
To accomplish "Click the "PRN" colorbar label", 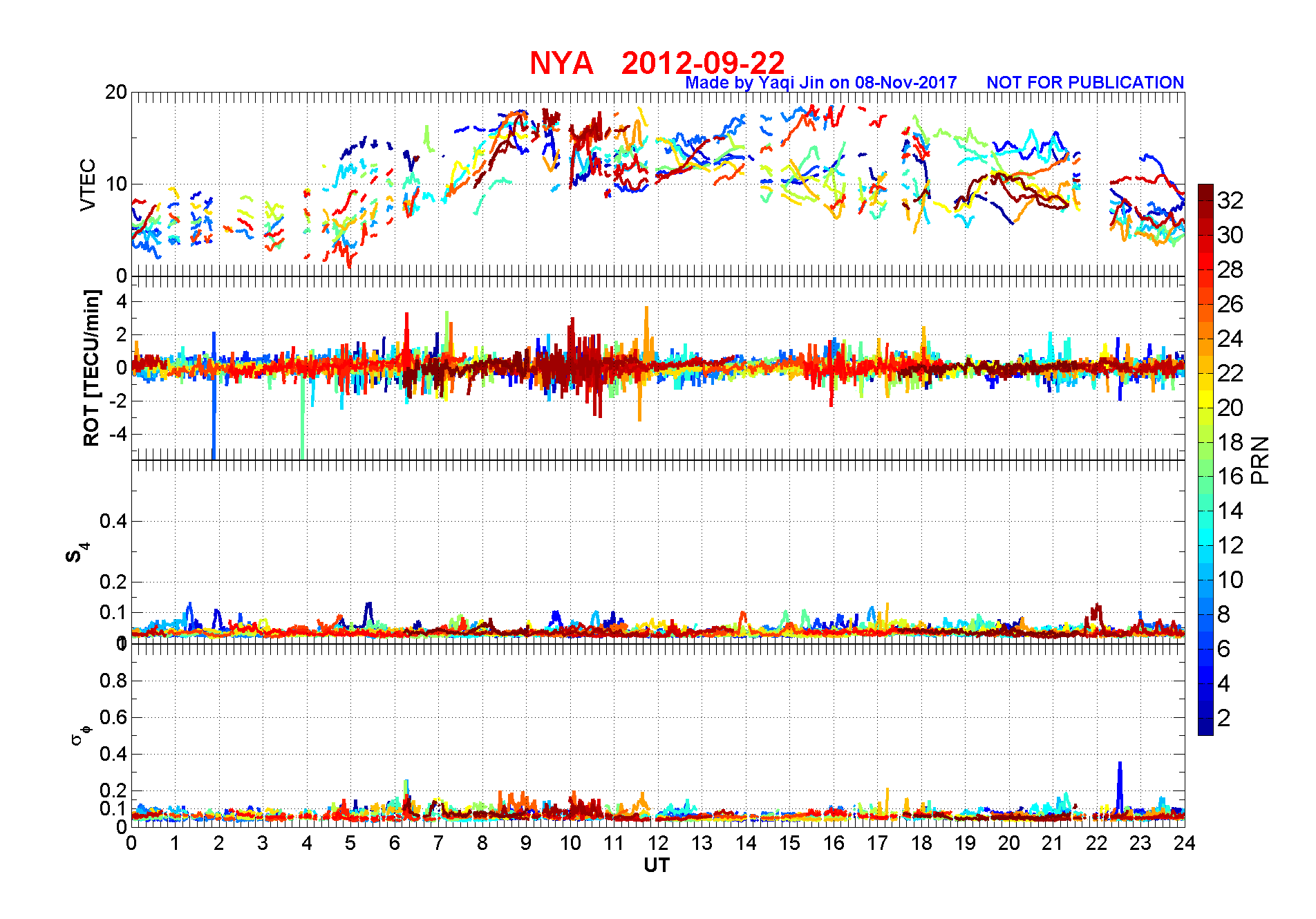I will tap(1260, 460).
